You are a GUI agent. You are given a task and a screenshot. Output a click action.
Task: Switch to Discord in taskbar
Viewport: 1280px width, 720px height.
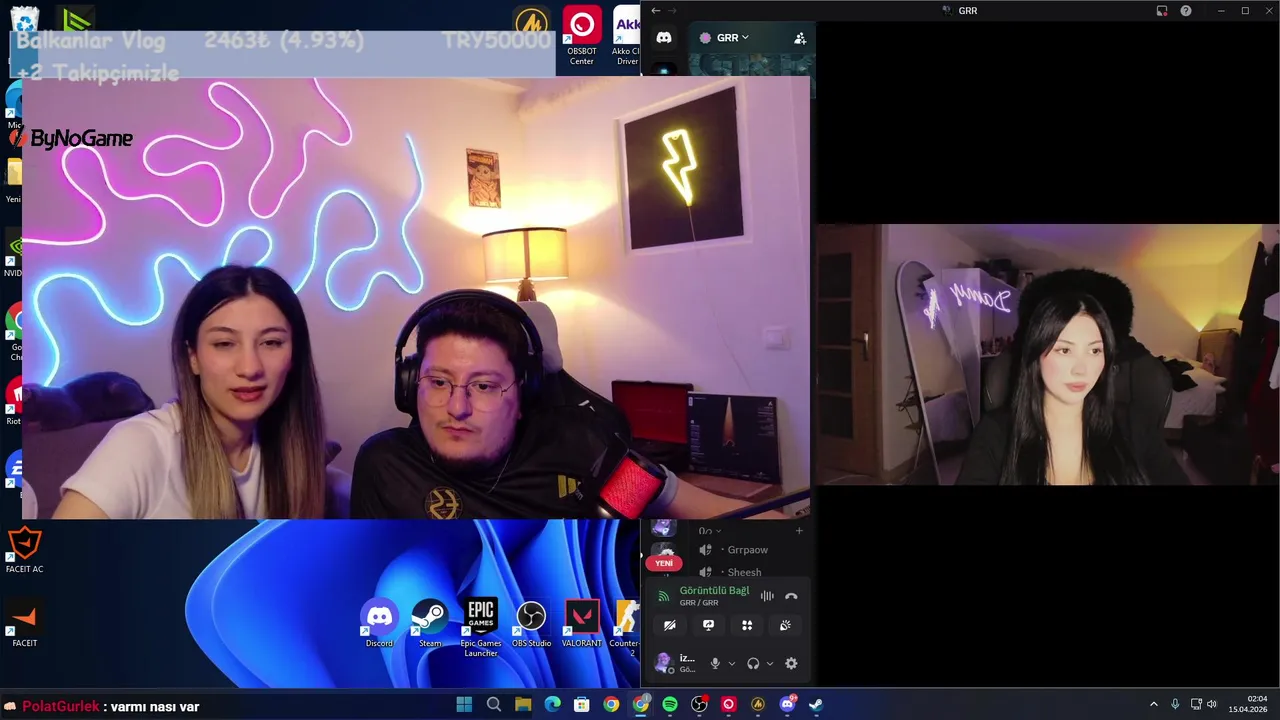(x=787, y=704)
